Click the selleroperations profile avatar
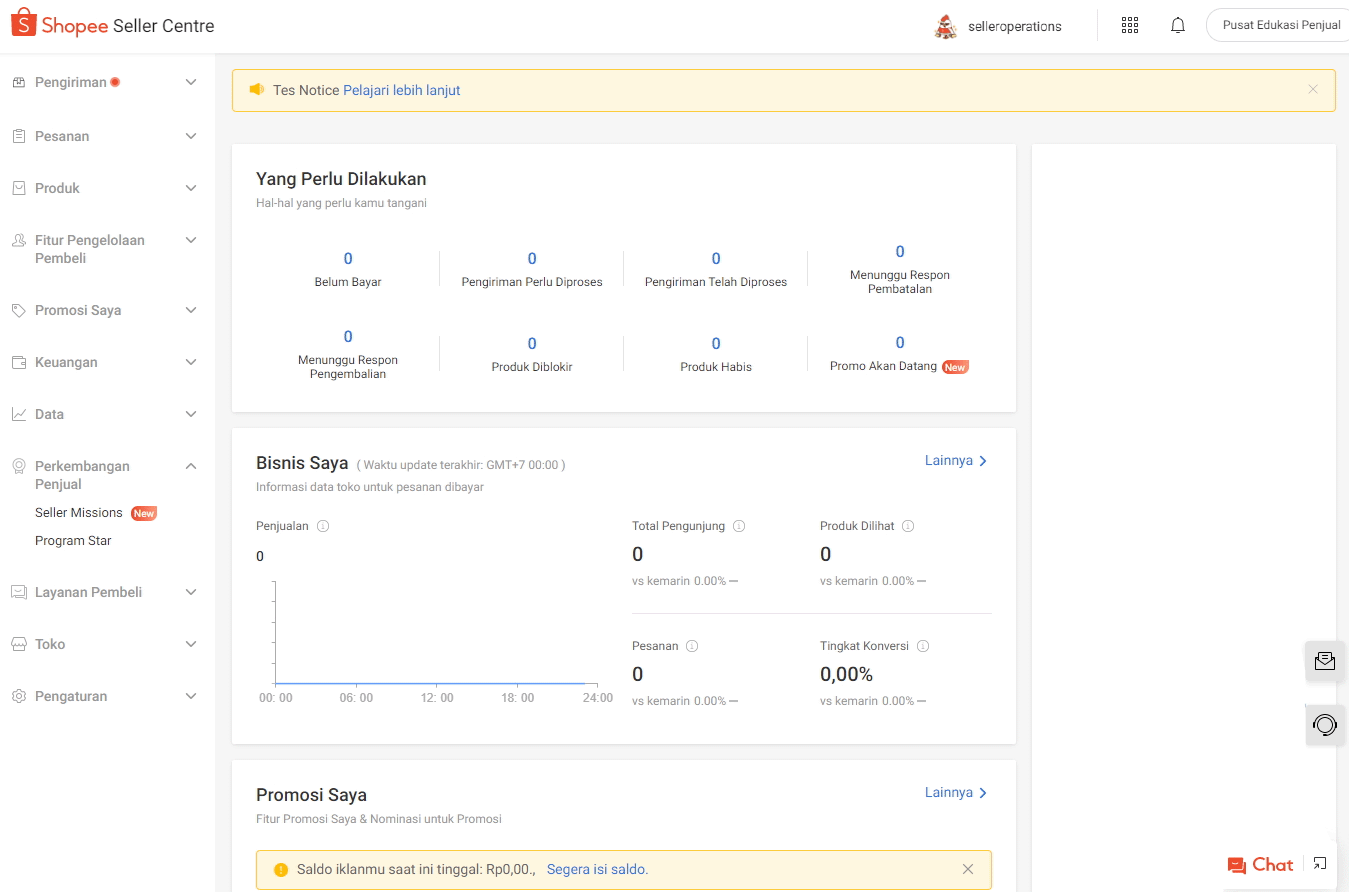The image size is (1349, 892). (x=945, y=27)
